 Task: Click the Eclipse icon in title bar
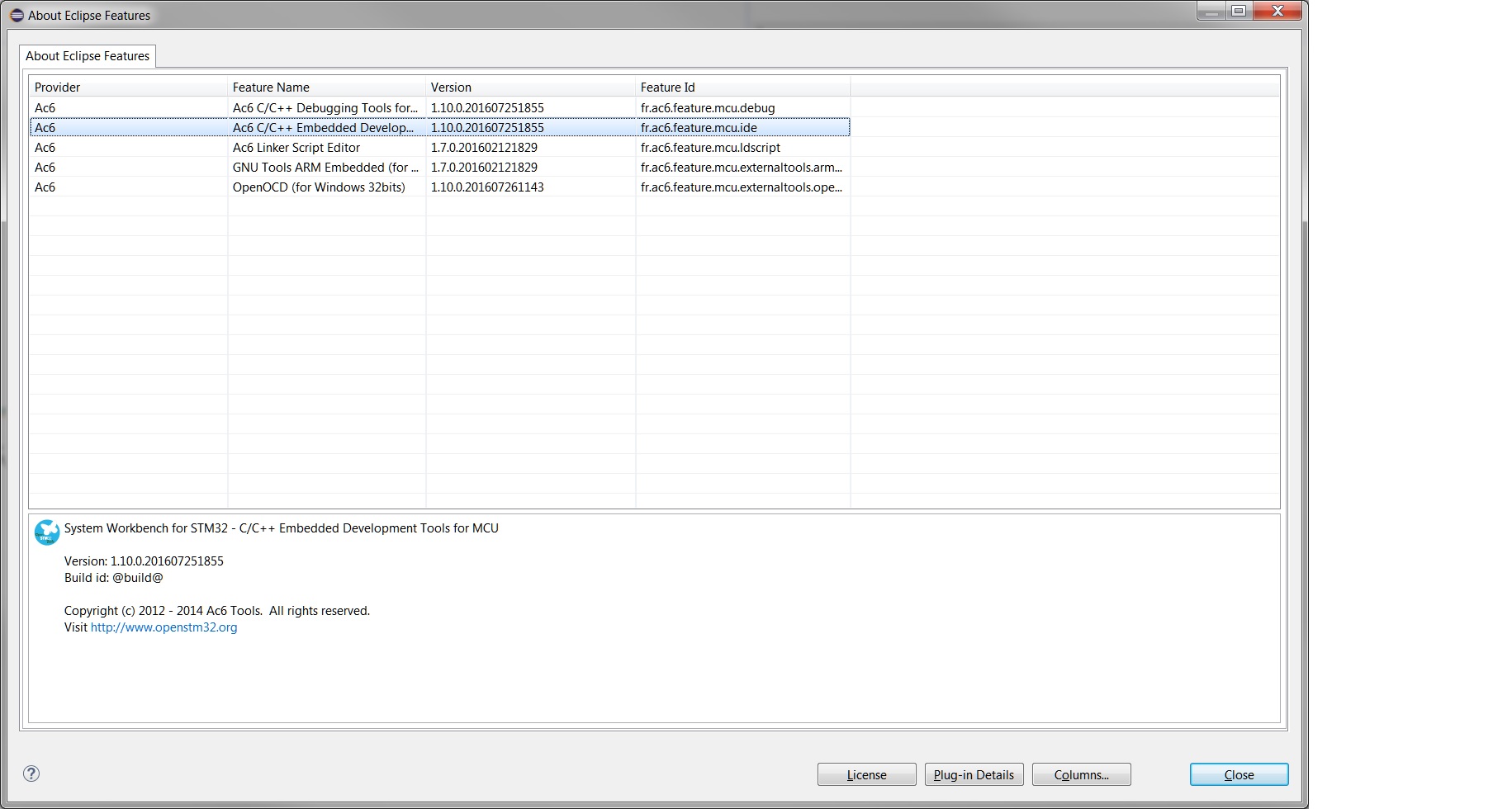tap(17, 16)
